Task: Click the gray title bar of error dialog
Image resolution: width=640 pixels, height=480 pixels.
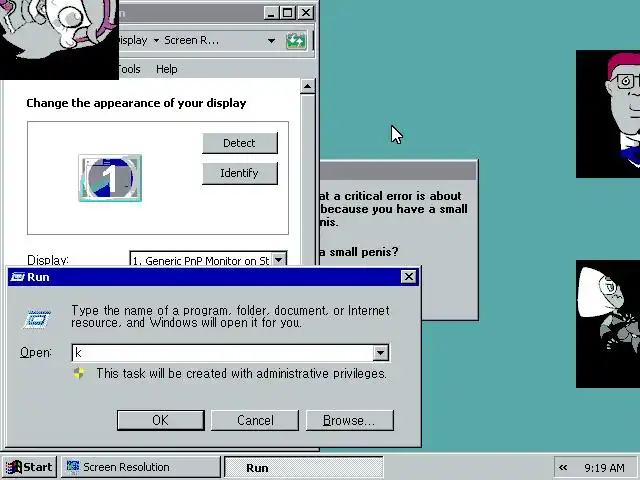Action: [x=398, y=171]
